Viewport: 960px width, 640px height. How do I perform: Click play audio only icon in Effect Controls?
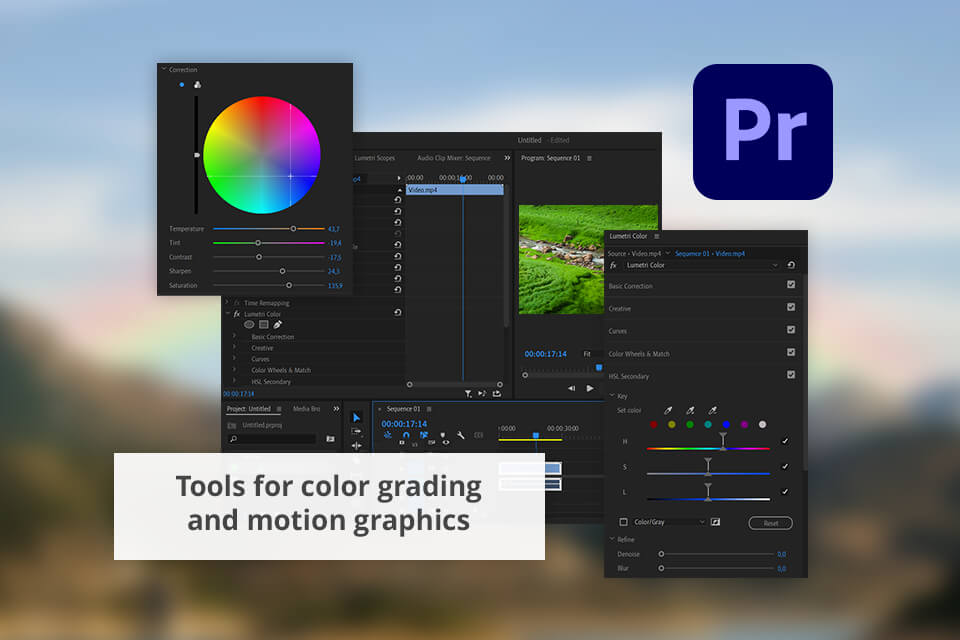point(482,394)
